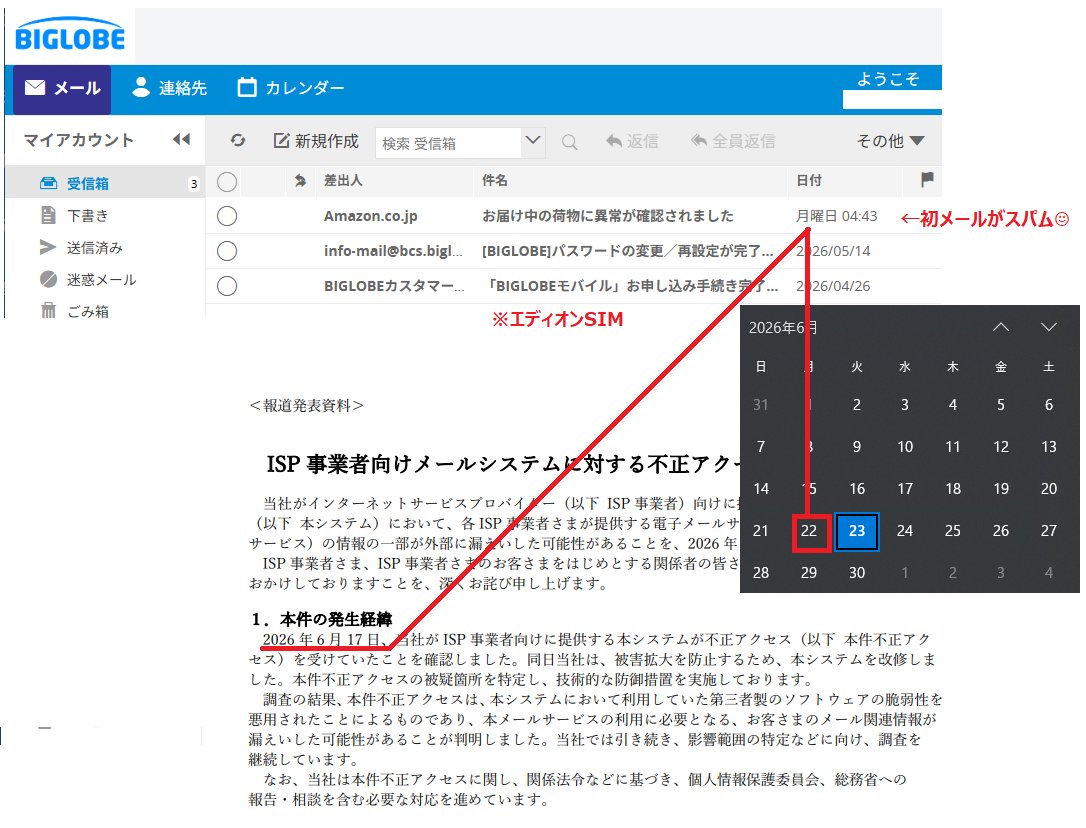Click the 返信 reply button
The image size is (1086, 828).
pyautogui.click(x=632, y=141)
